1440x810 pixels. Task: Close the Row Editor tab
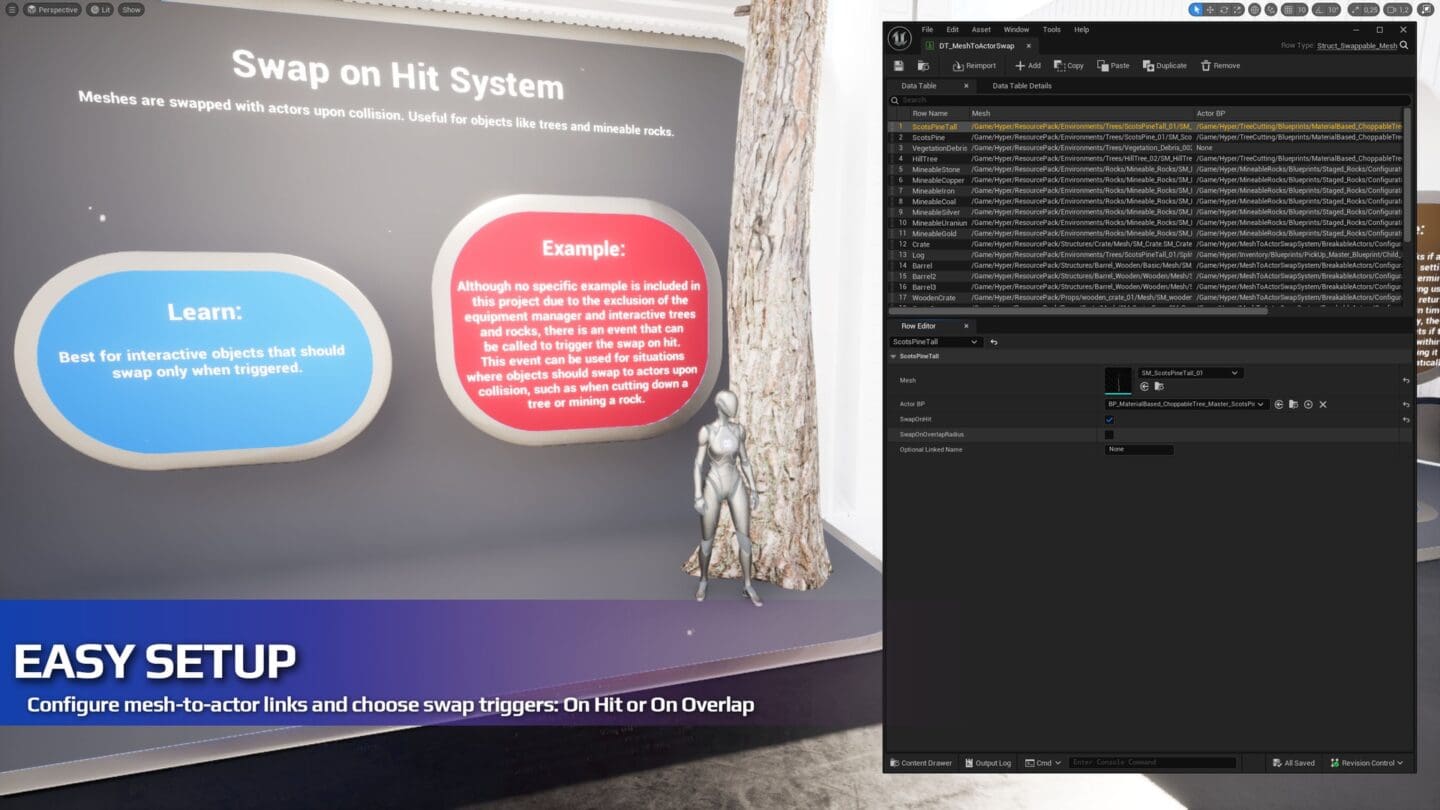(966, 326)
